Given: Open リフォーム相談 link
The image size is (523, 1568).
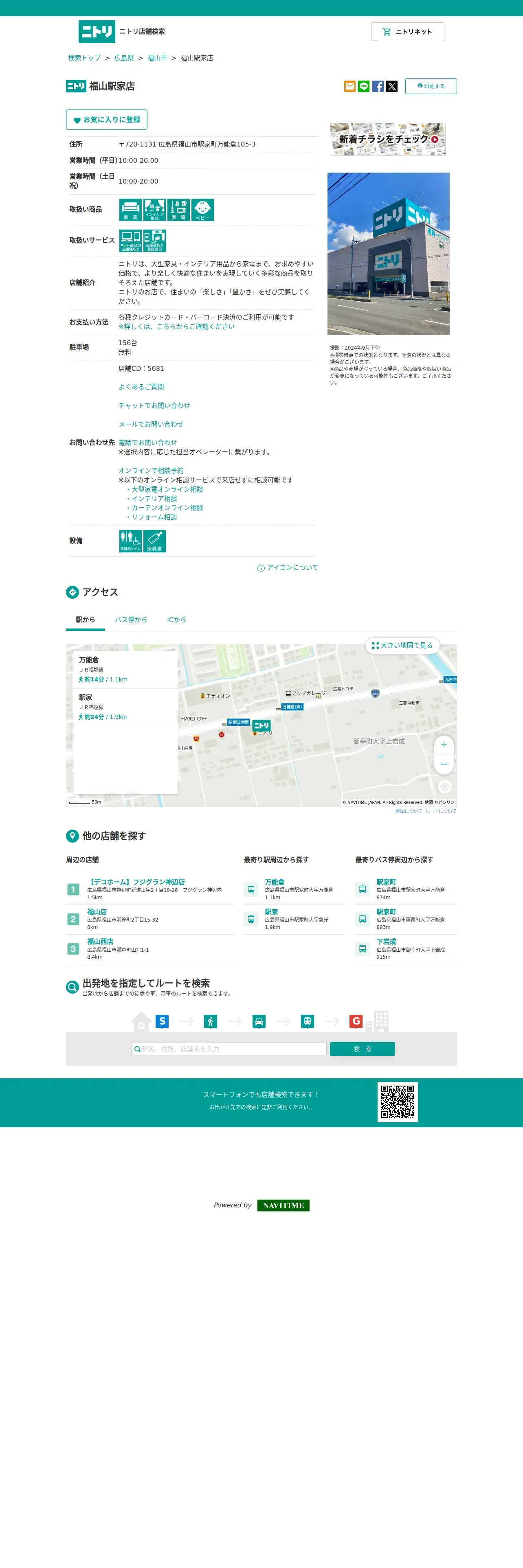Looking at the screenshot, I should click(x=154, y=517).
